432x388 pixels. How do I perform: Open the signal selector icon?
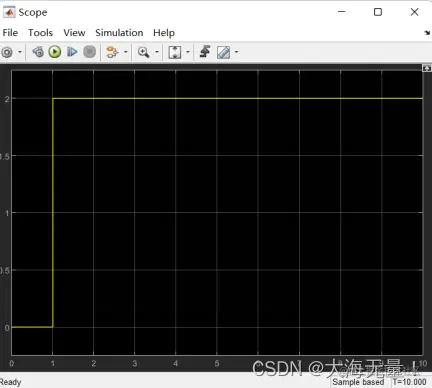click(112, 52)
